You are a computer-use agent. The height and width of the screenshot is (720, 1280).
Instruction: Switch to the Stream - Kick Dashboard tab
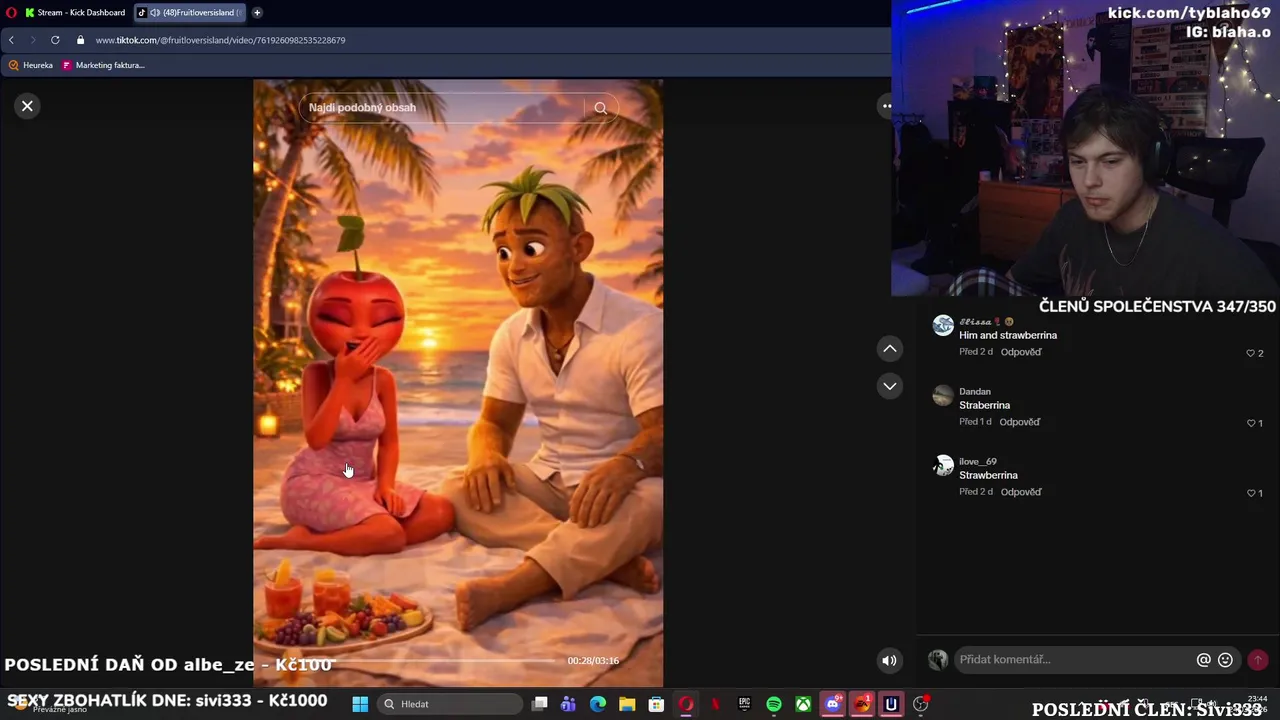pyautogui.click(x=75, y=13)
